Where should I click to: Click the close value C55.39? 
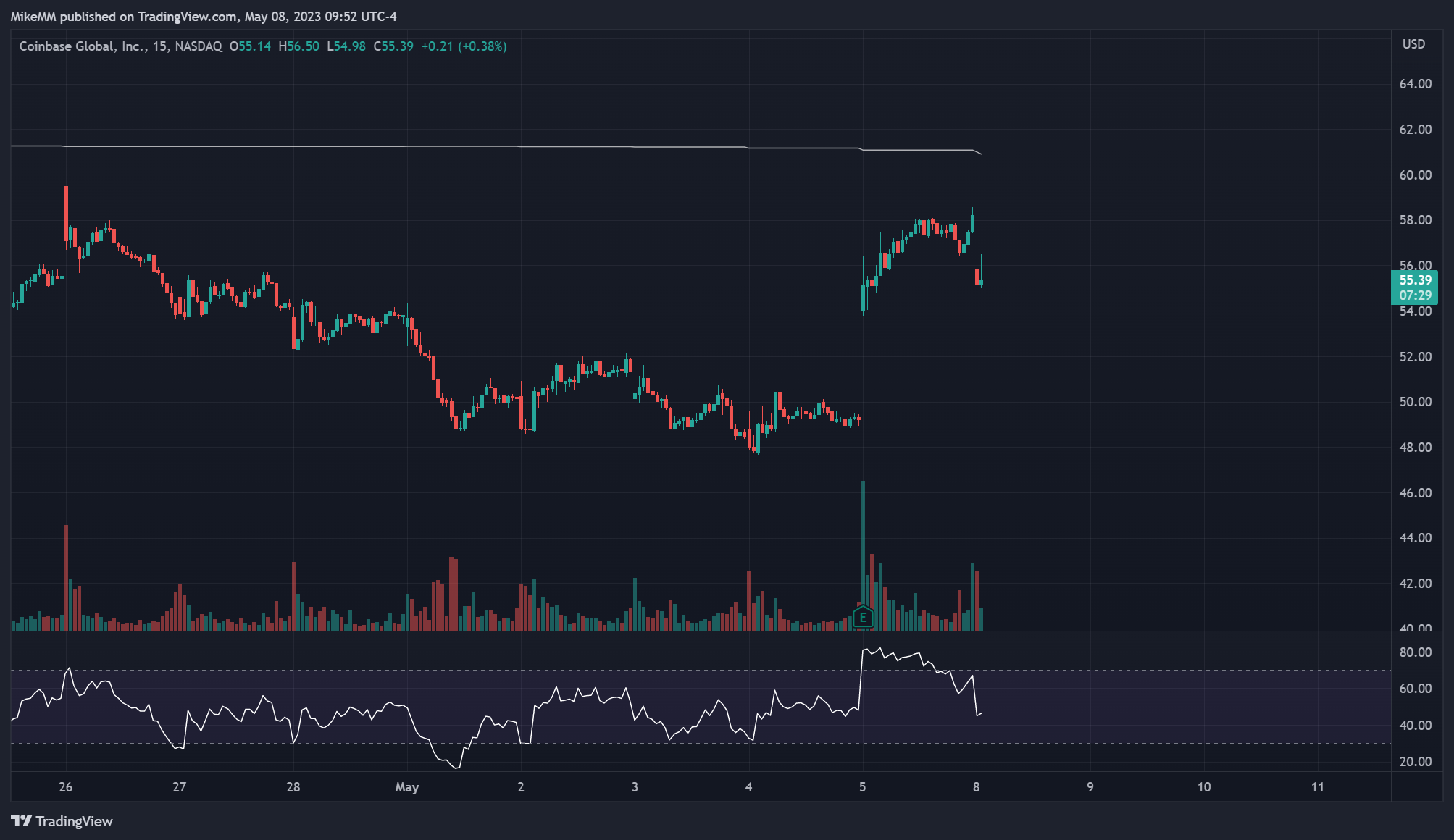pos(393,46)
